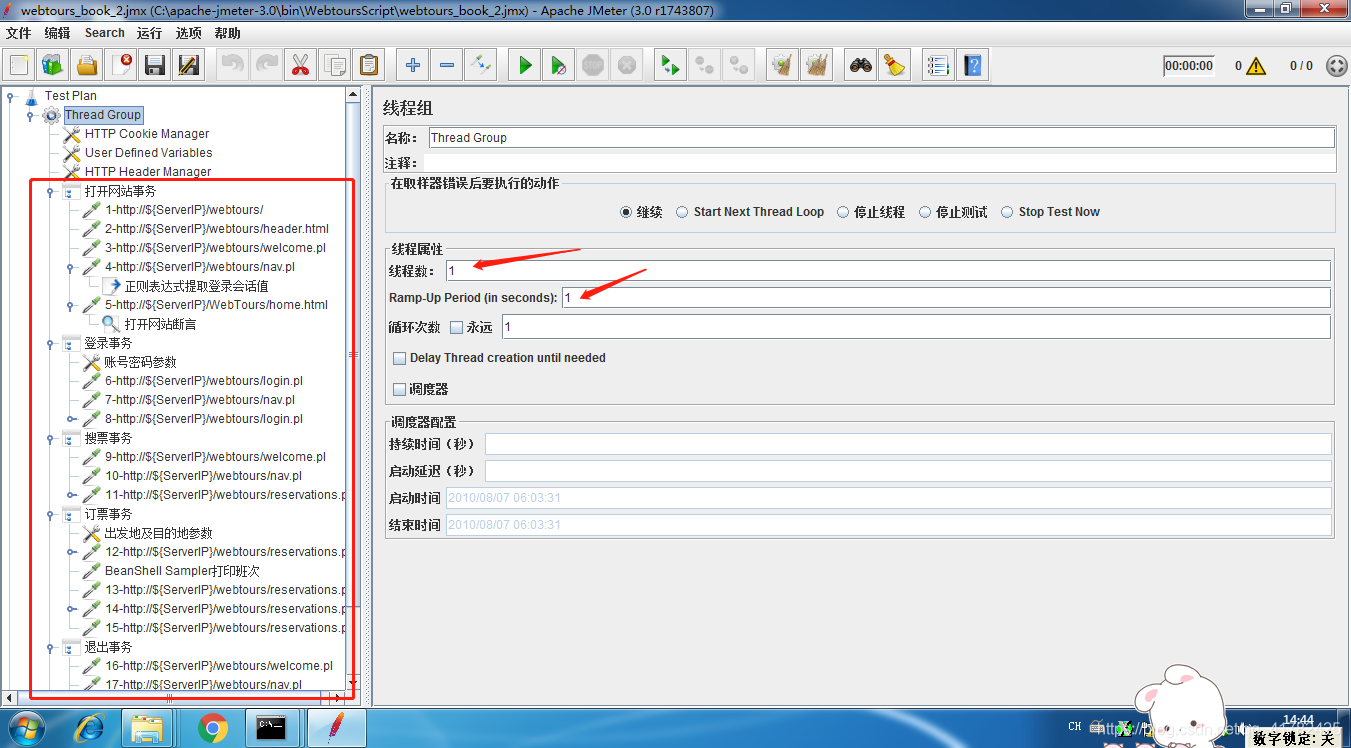Viewport: 1351px width, 748px height.
Task: Open the 运行 menu
Action: coord(150,33)
